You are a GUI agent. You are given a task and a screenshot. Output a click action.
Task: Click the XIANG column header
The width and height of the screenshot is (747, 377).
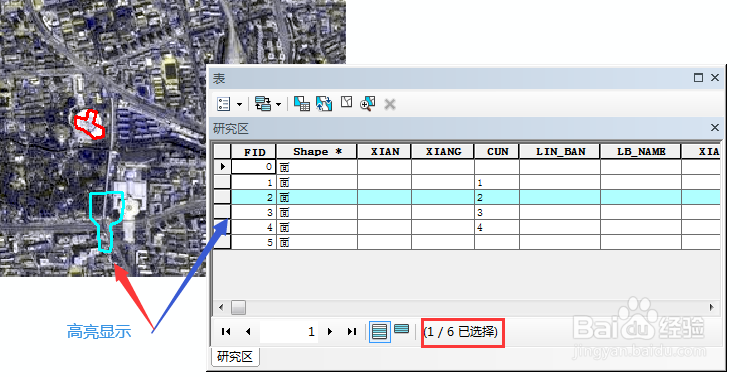443,152
